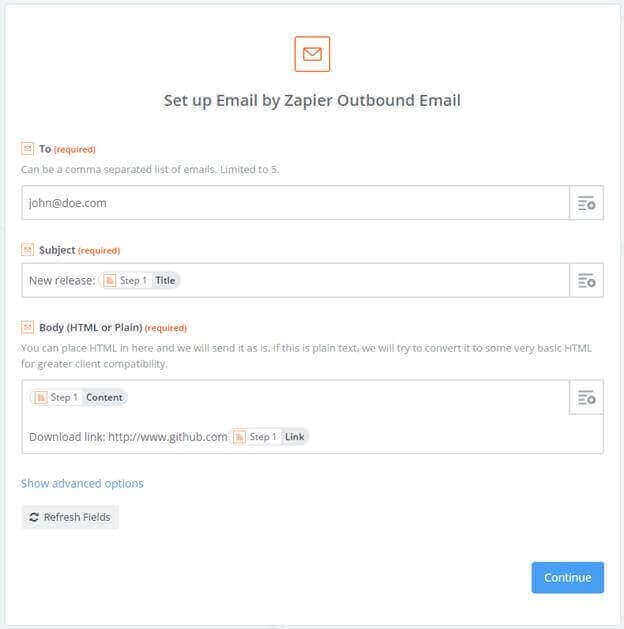
Task: Click the Refresh Fields button
Action: point(70,517)
